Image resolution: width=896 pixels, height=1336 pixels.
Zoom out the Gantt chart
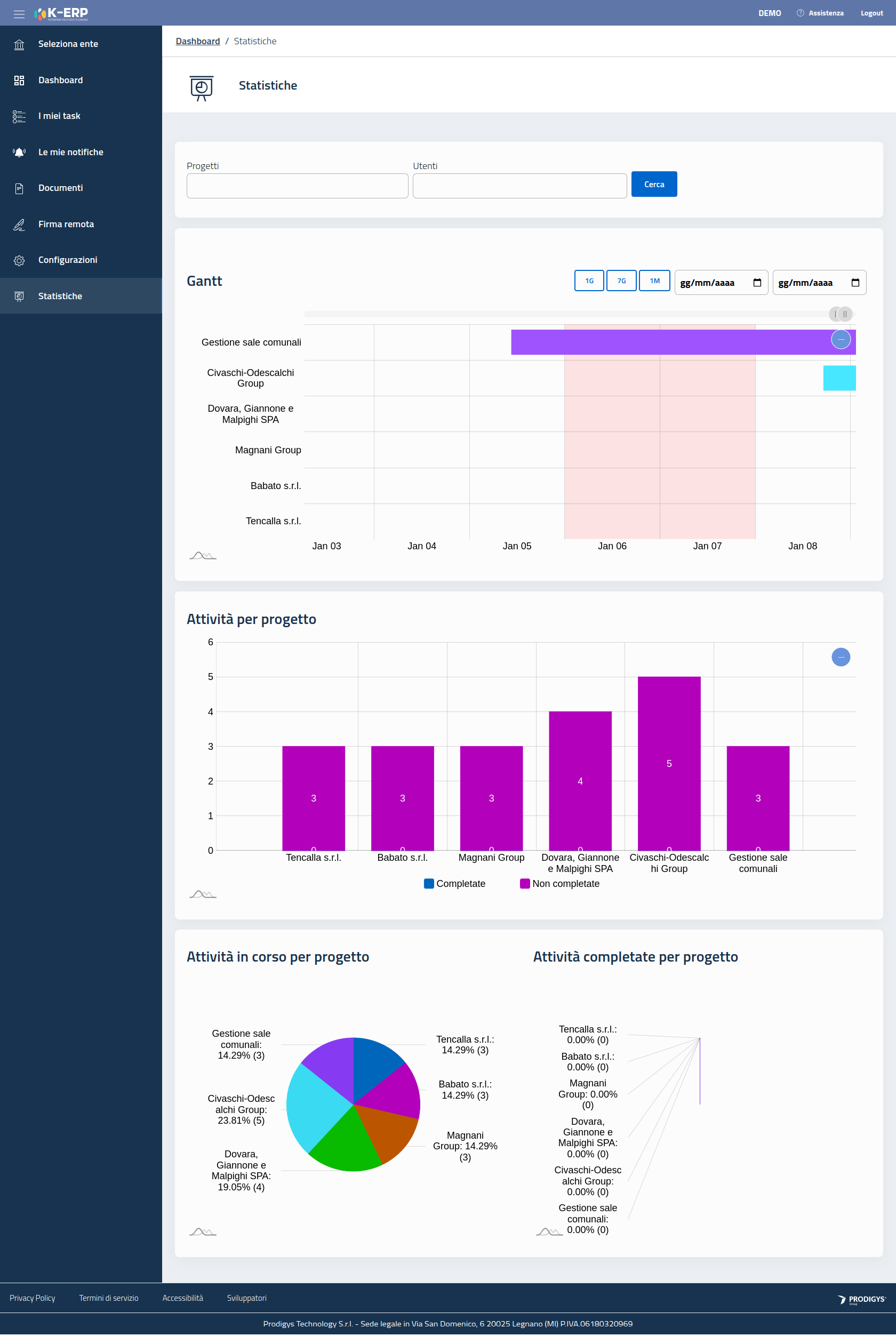tap(841, 339)
